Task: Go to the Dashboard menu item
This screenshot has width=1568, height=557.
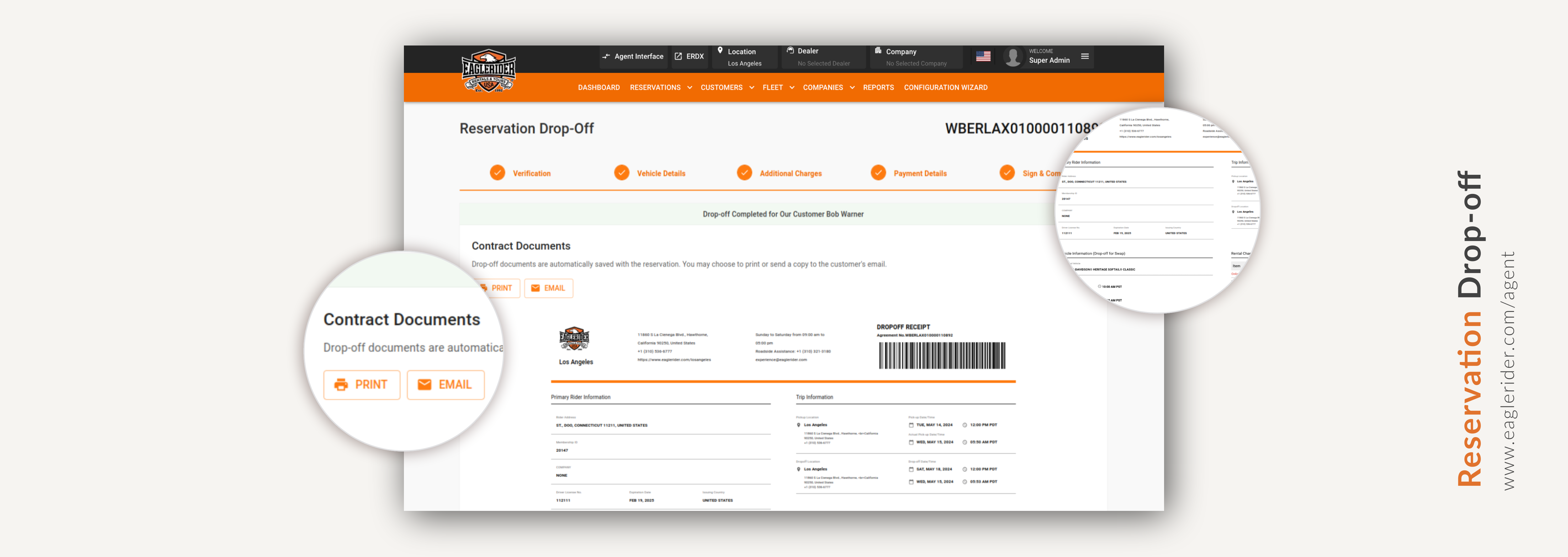Action: coord(599,87)
